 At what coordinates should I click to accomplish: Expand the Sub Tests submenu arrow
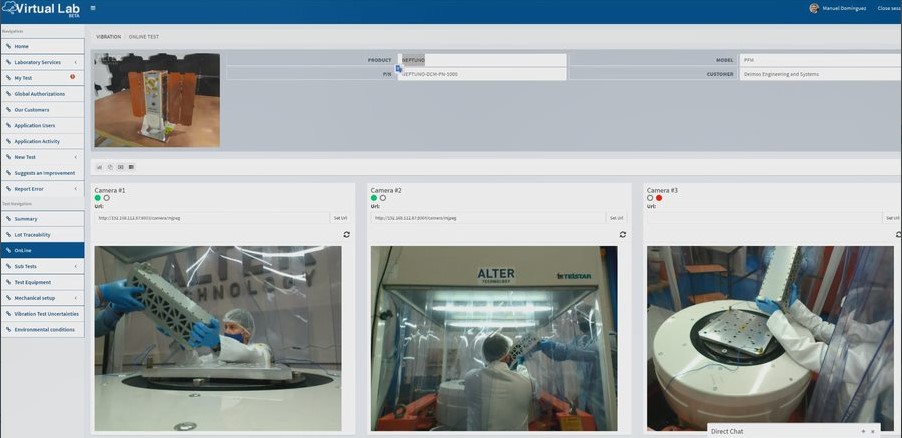[75, 266]
